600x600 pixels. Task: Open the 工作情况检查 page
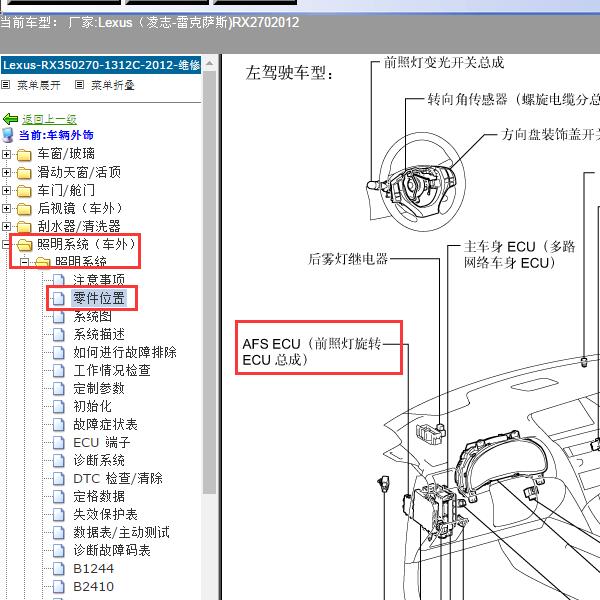[x=112, y=370]
